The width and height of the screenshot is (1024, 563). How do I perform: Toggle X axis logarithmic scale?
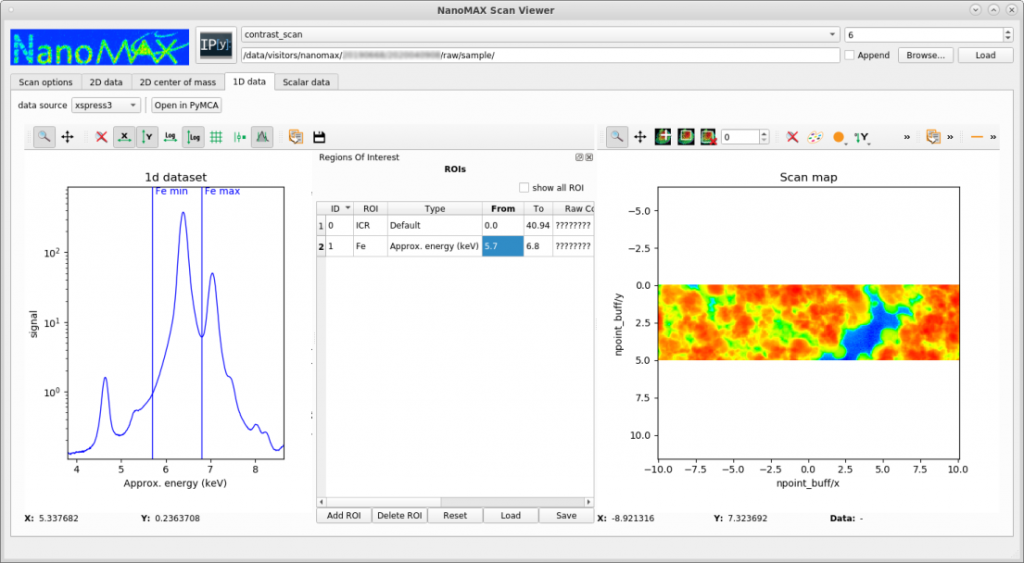click(x=170, y=137)
